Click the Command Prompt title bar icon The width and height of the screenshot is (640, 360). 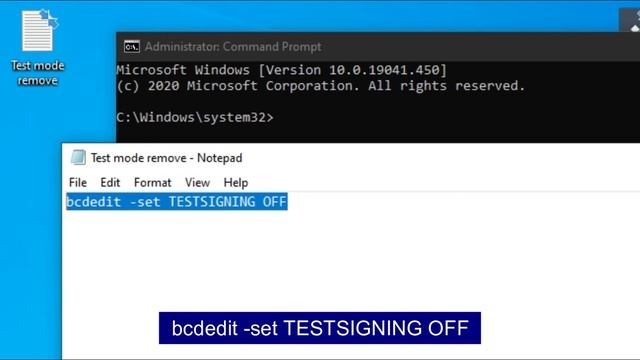pos(131,47)
